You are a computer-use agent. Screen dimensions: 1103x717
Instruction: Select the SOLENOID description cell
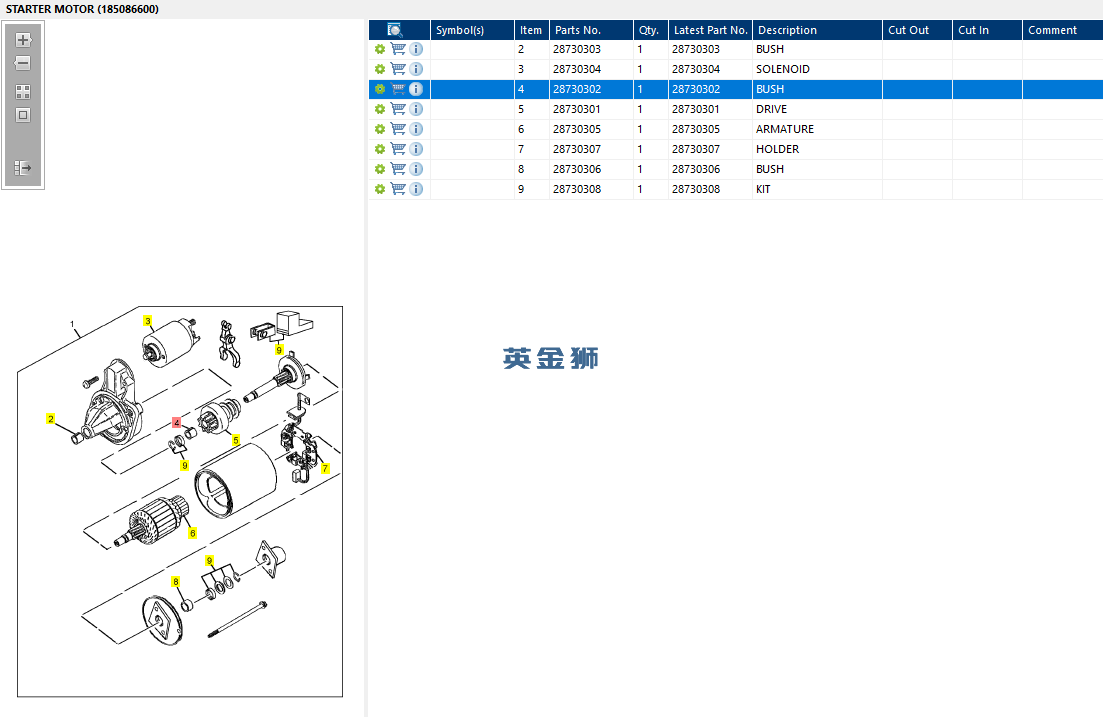817,69
